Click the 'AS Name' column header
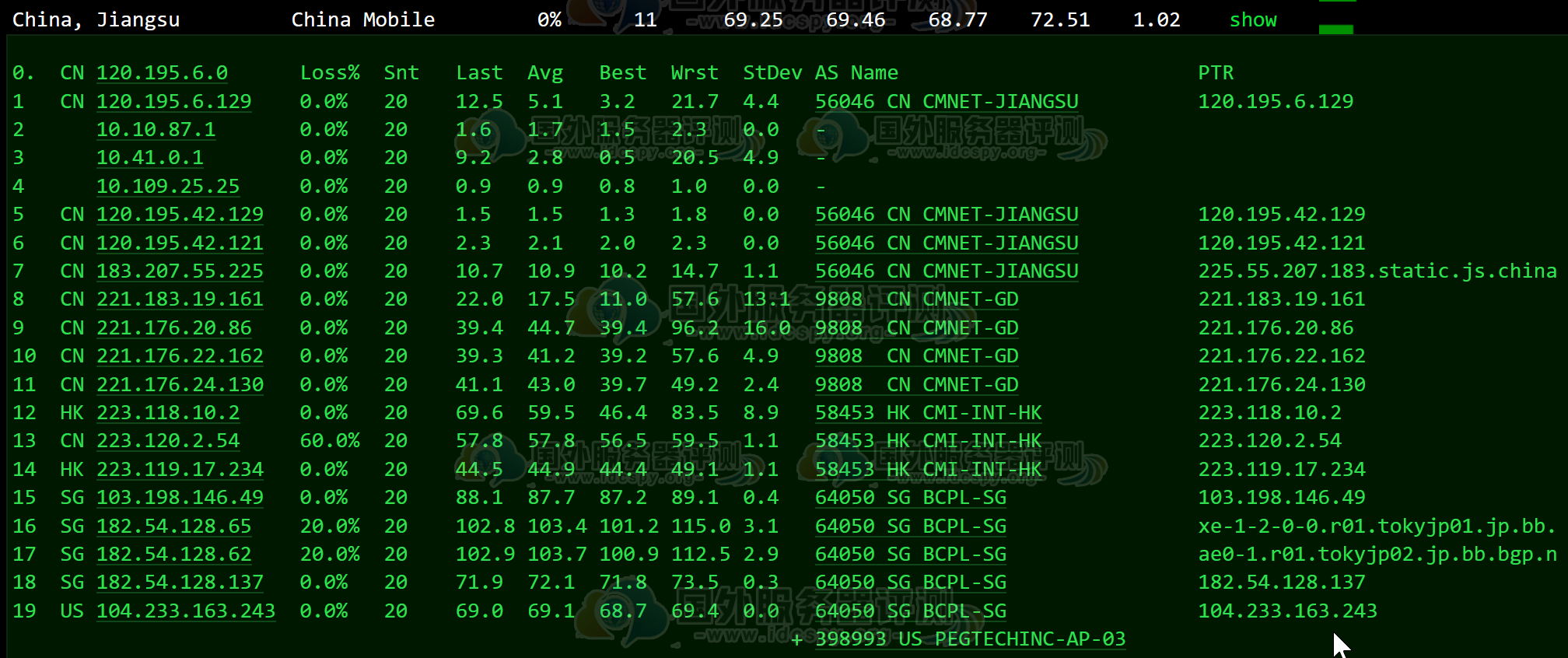This screenshot has width=1568, height=658. [x=856, y=73]
